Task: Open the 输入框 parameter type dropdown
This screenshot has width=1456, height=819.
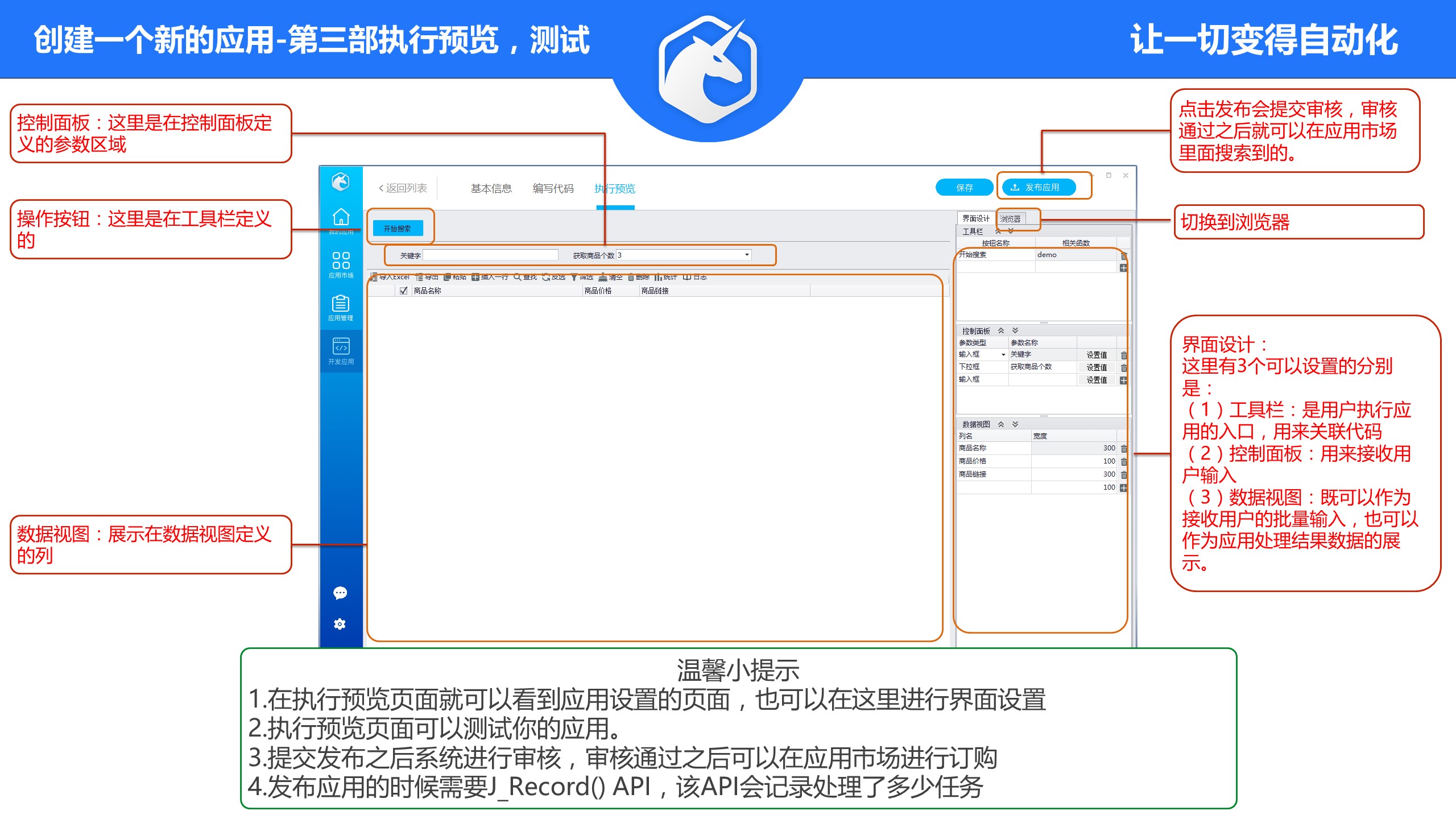Action: 1003,354
